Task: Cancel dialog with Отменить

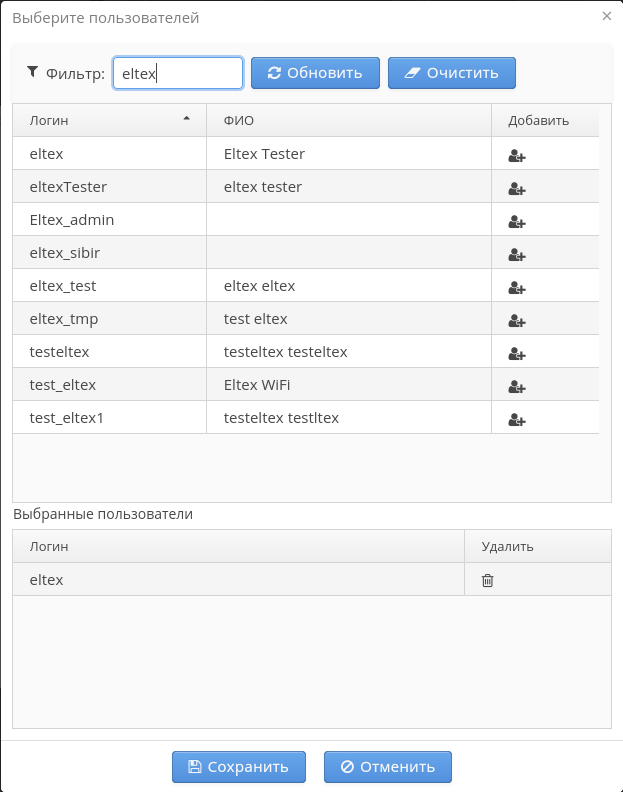Action: pyautogui.click(x=387, y=767)
